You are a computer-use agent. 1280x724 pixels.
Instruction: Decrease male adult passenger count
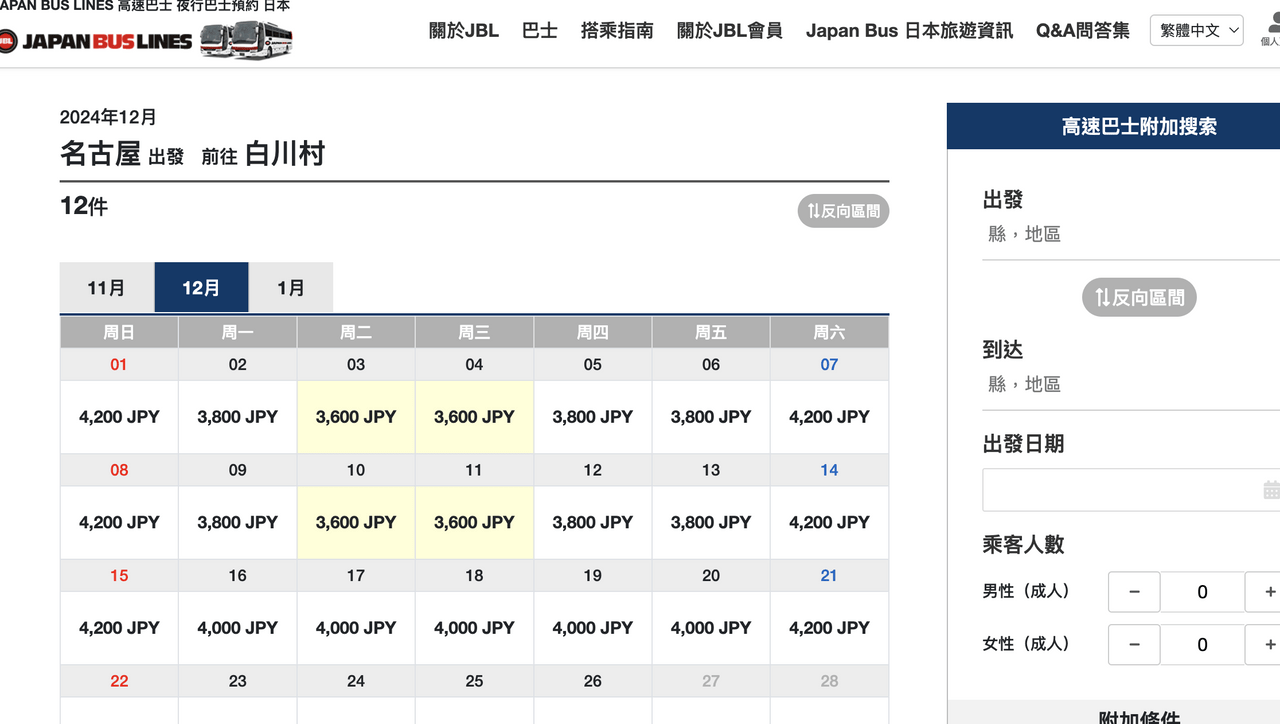point(1134,592)
